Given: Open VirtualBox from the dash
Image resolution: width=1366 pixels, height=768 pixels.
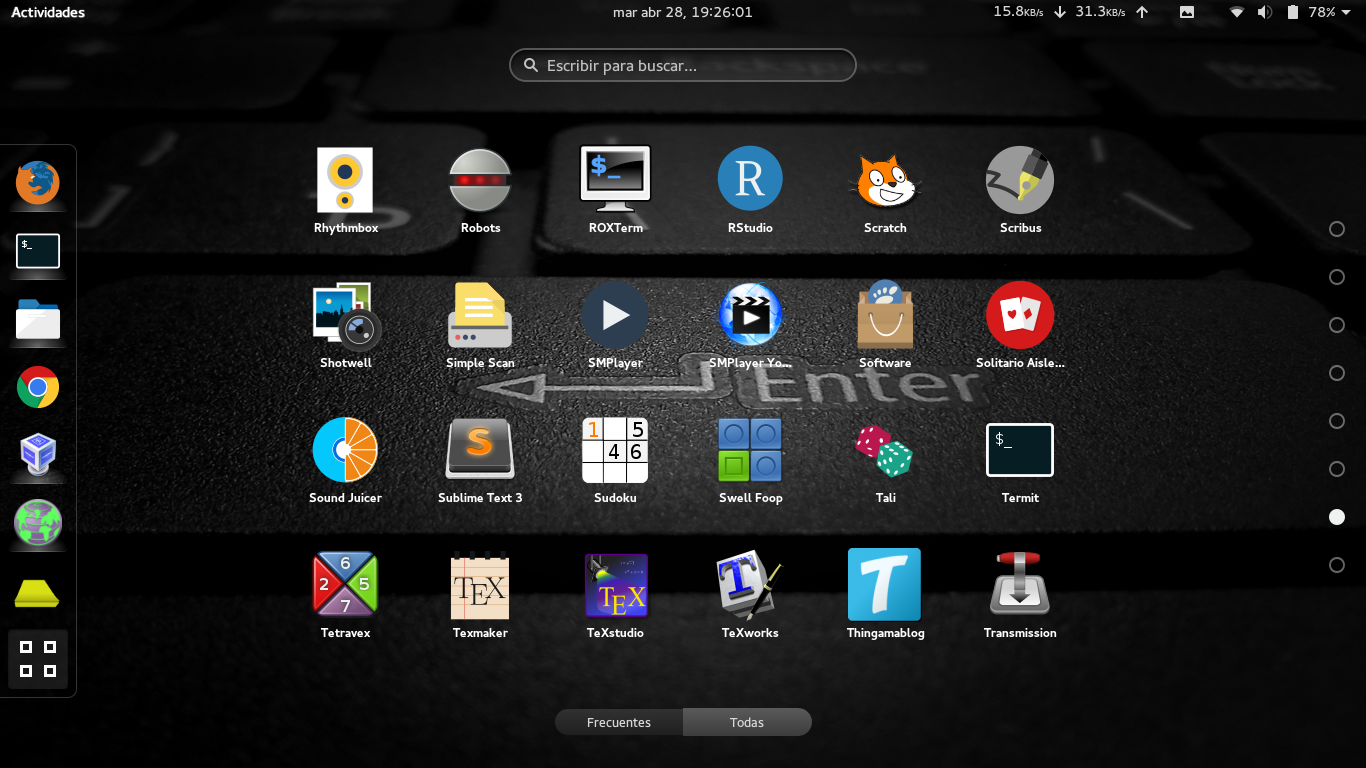Looking at the screenshot, I should pos(38,455).
